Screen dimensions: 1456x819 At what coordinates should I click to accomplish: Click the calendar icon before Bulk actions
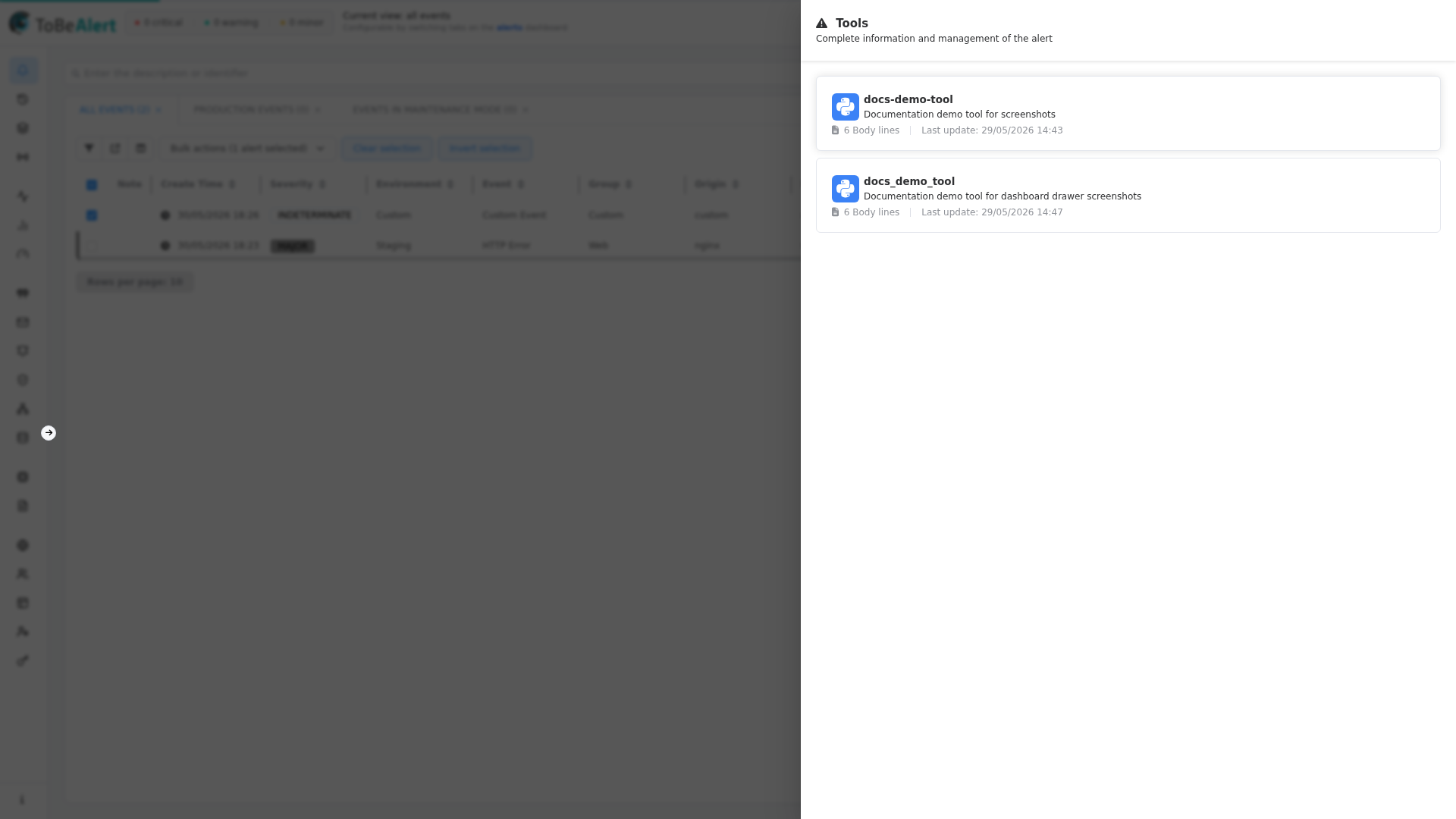point(140,149)
